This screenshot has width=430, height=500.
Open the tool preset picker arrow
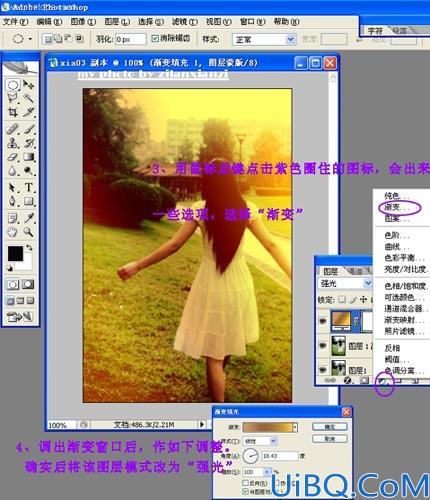point(30,39)
